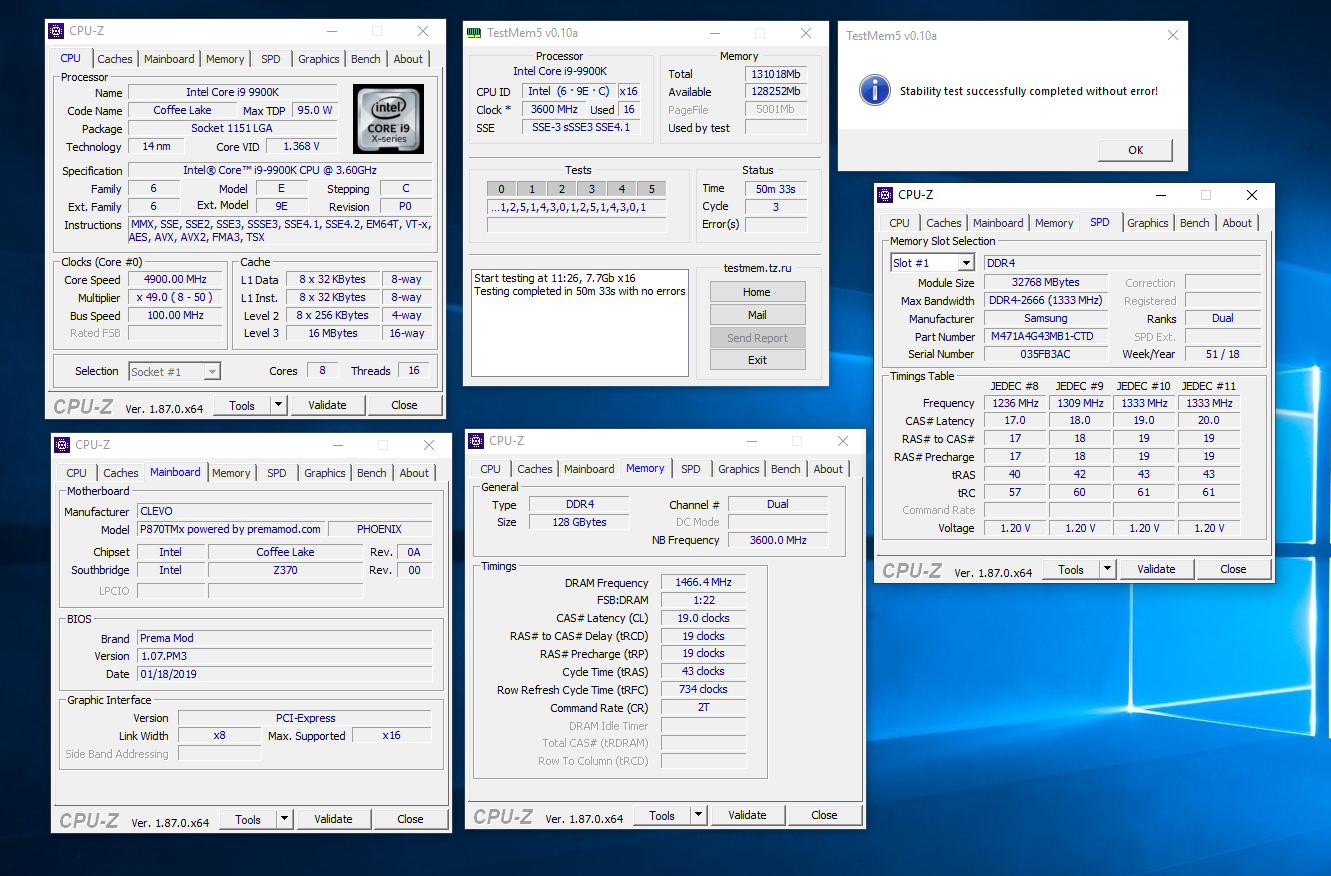Click OK in the stability test dialog
The height and width of the screenshot is (876, 1331).
(1135, 150)
